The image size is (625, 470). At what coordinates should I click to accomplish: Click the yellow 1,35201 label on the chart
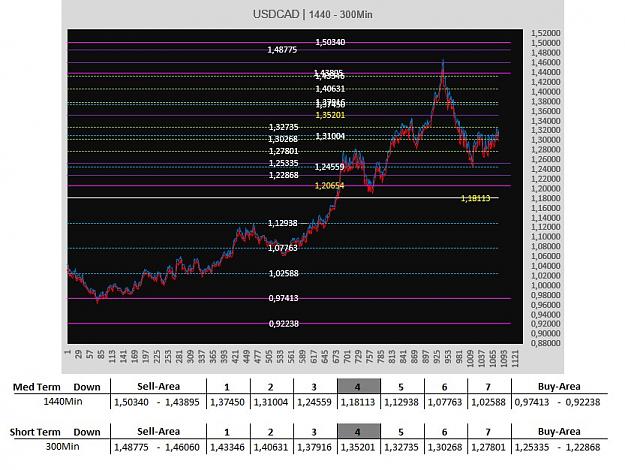[330, 115]
